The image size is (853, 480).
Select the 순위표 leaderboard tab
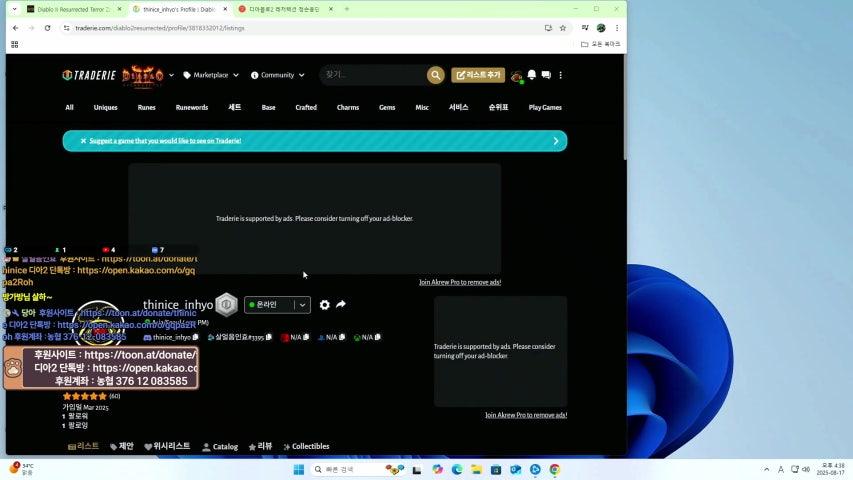tap(498, 107)
